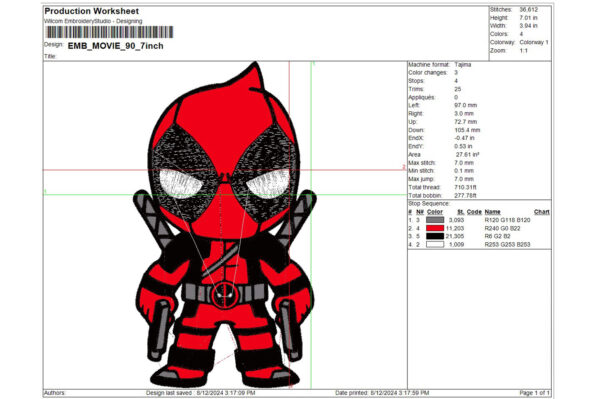This screenshot has height=399, width=600.
Task: Click the stitch count '3,093'
Action: [456, 220]
